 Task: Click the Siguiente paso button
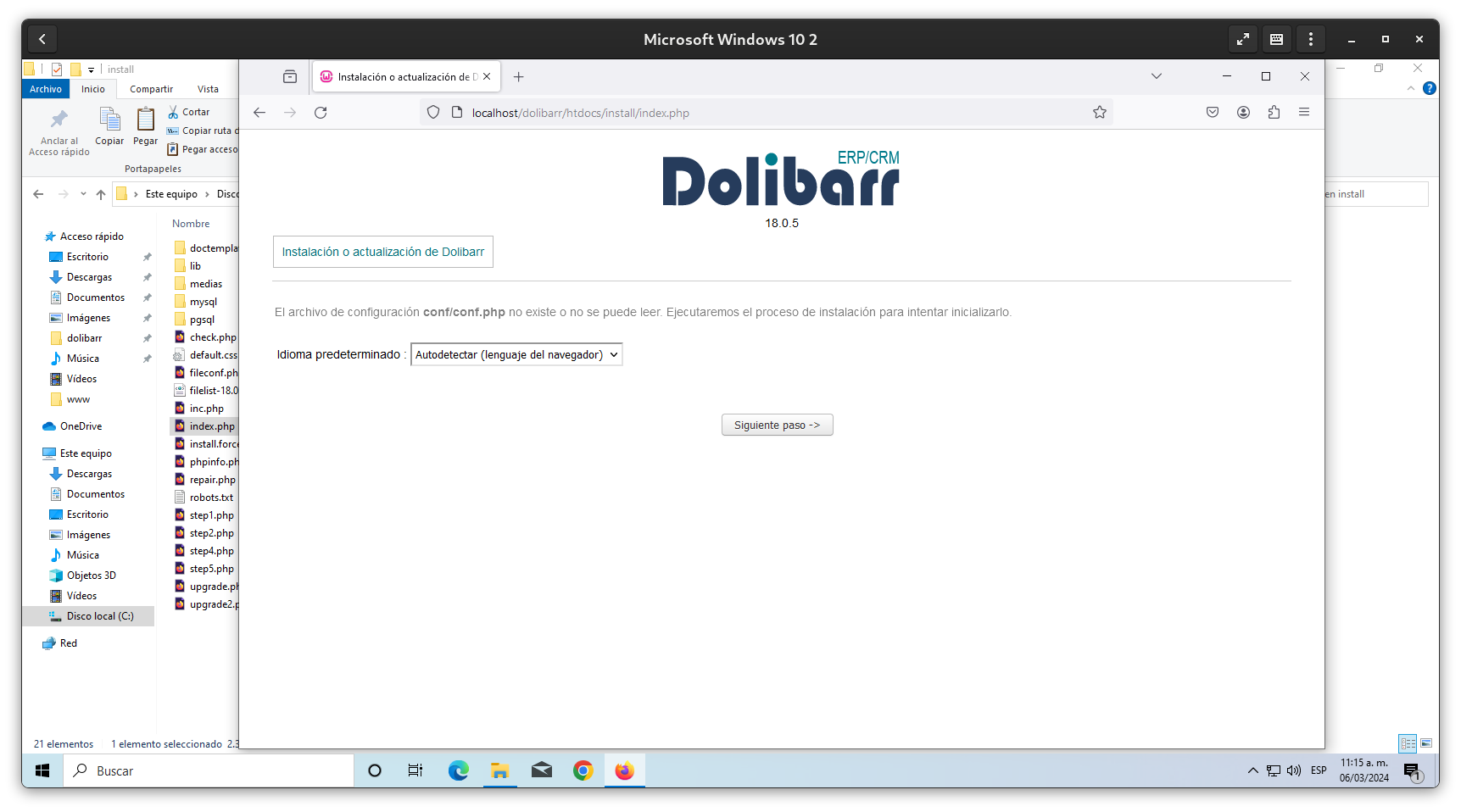777,425
